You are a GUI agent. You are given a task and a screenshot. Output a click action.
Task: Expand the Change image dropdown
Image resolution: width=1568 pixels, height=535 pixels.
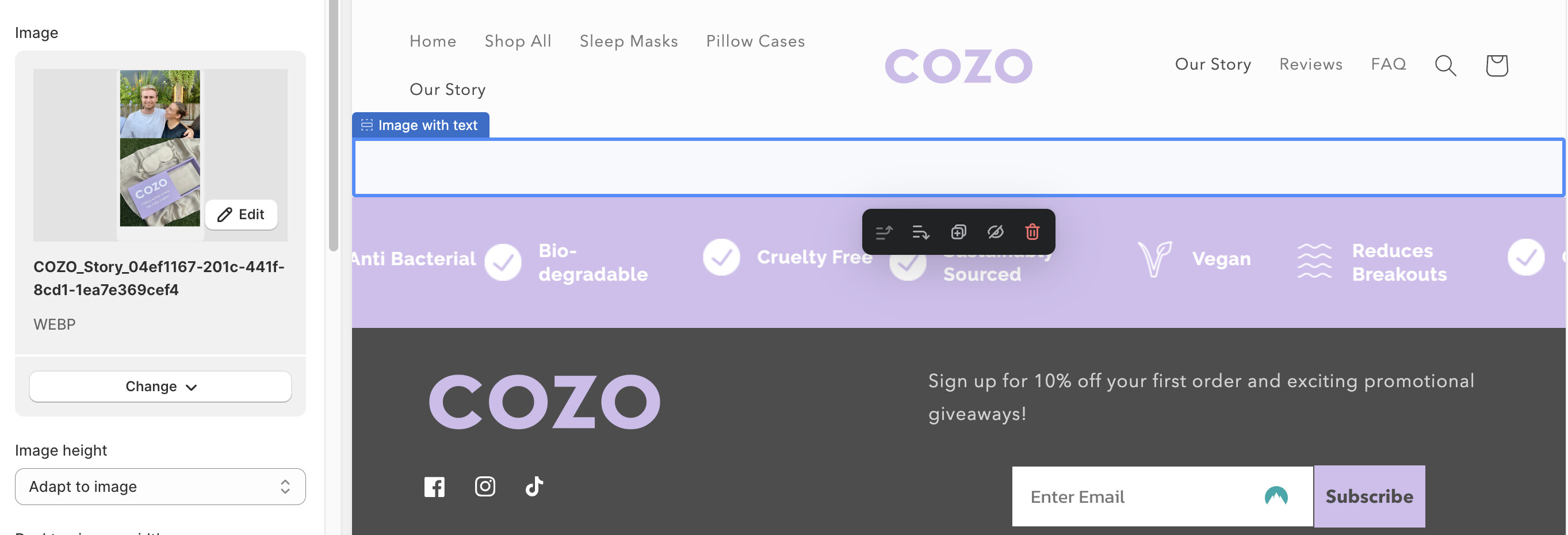pos(160,387)
